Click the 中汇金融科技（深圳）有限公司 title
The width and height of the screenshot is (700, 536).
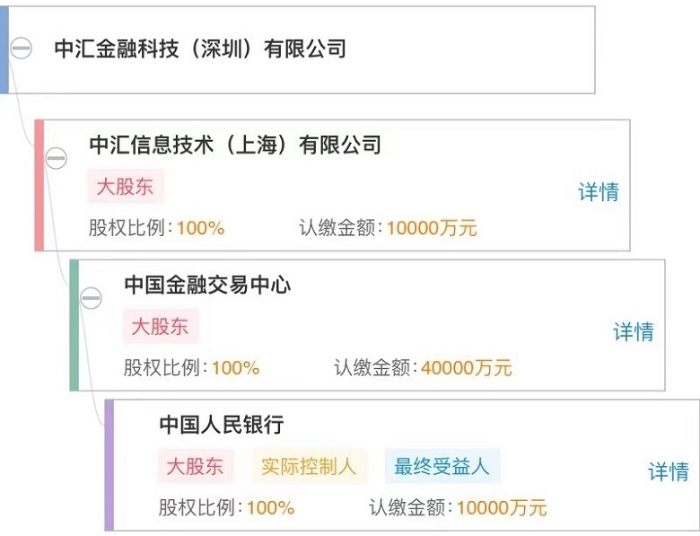pos(200,49)
